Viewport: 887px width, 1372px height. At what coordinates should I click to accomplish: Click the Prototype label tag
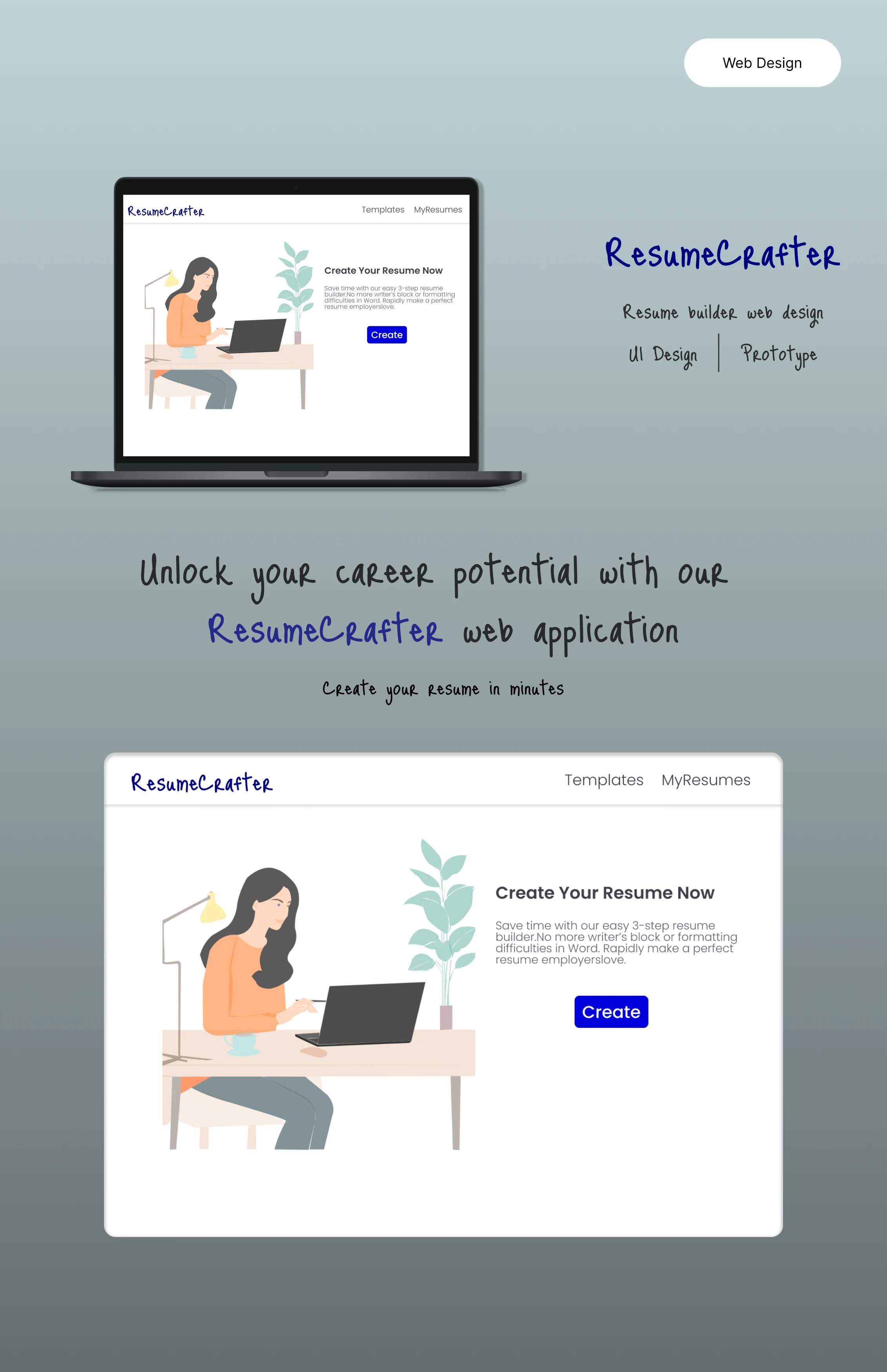pos(779,355)
